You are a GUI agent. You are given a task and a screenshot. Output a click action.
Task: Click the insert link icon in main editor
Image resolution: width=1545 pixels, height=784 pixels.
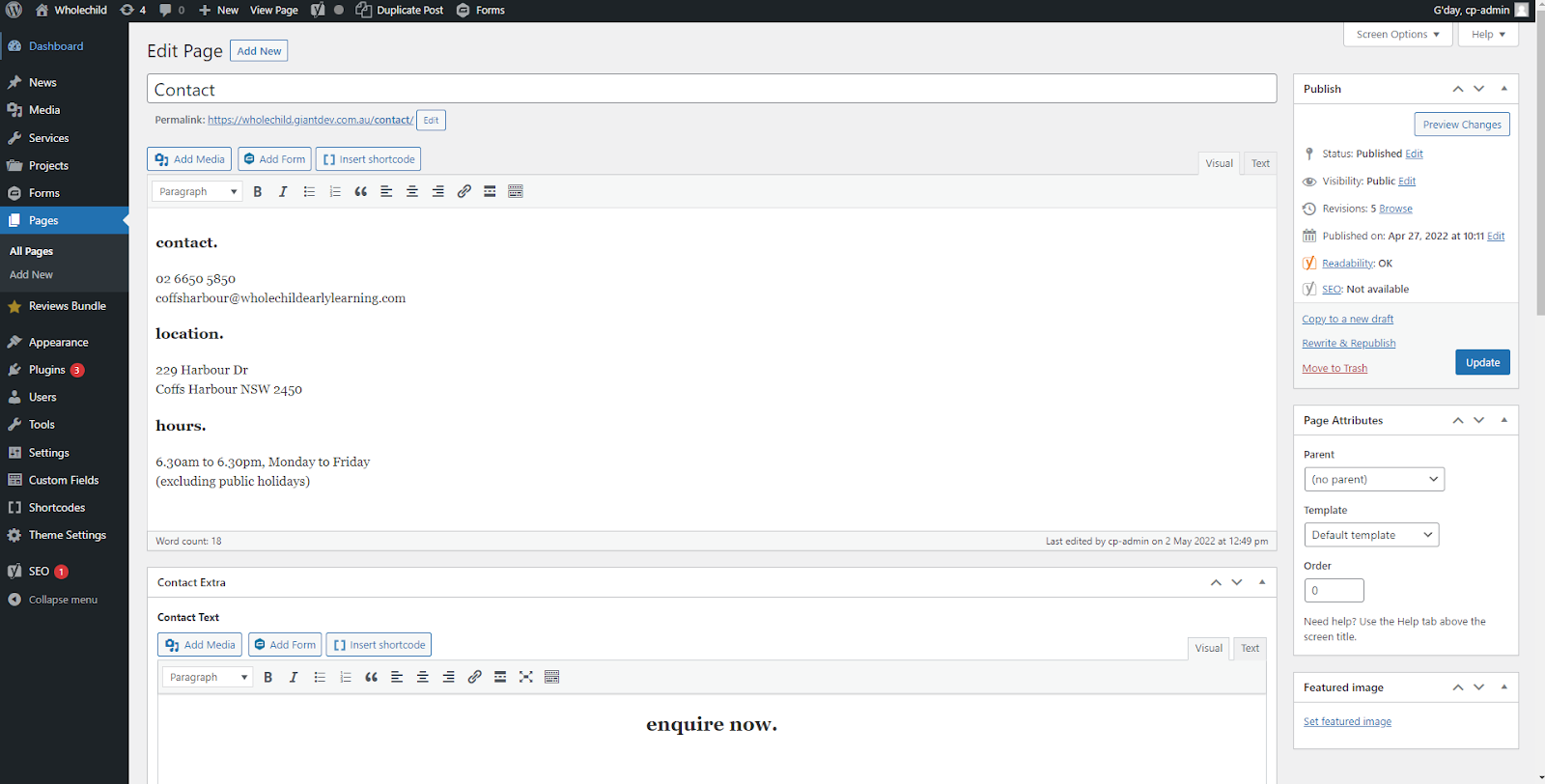[x=464, y=192]
